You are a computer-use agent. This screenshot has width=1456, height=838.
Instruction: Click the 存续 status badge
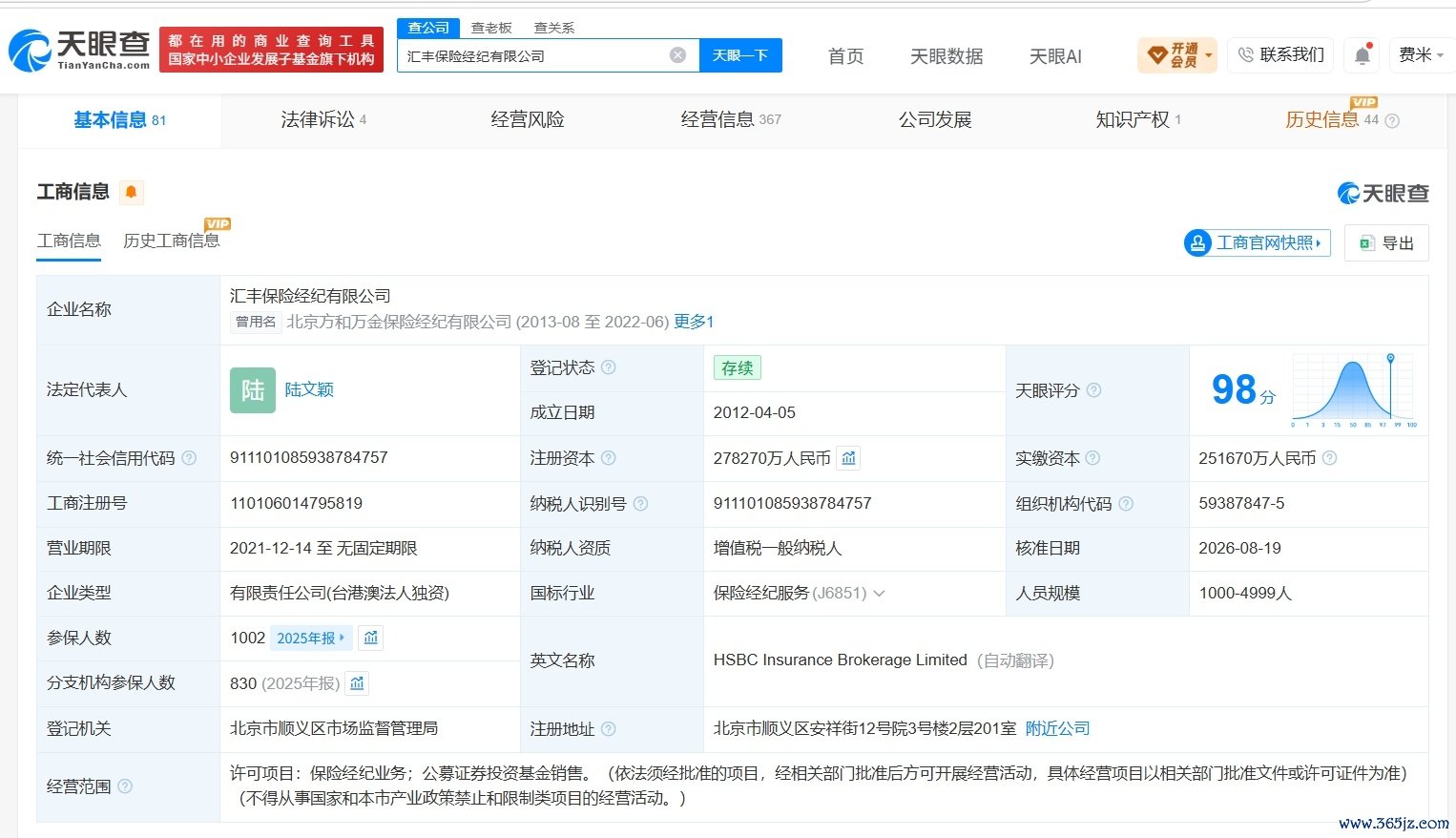click(x=738, y=367)
